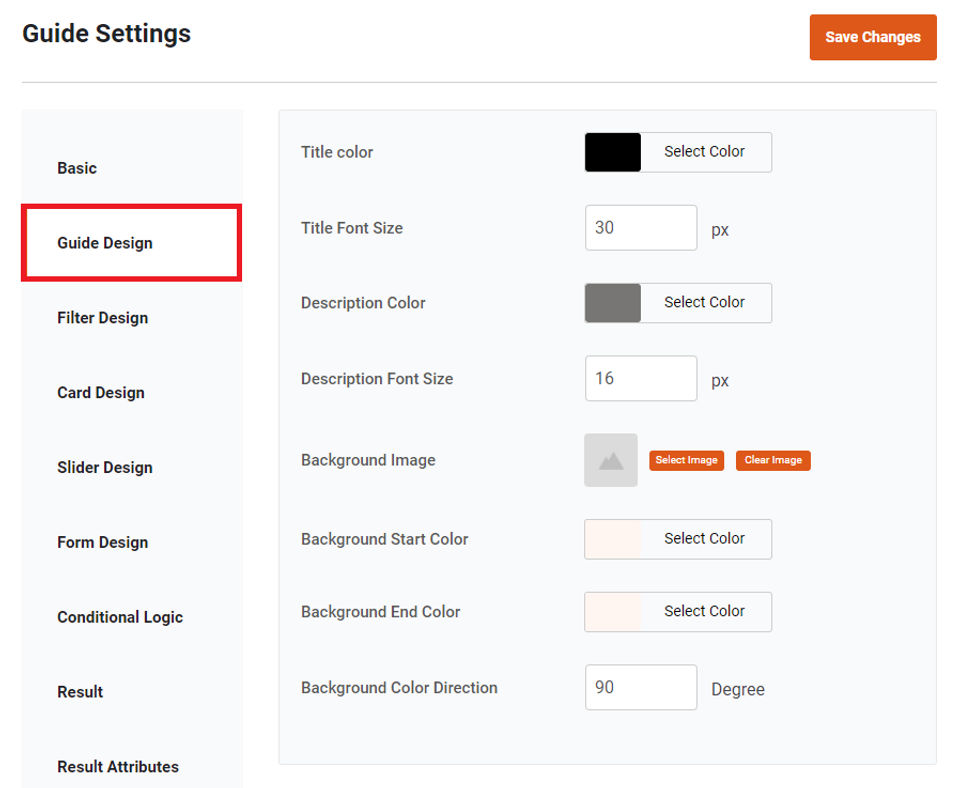Open the Basic settings tab
The height and width of the screenshot is (788, 960).
coord(77,168)
